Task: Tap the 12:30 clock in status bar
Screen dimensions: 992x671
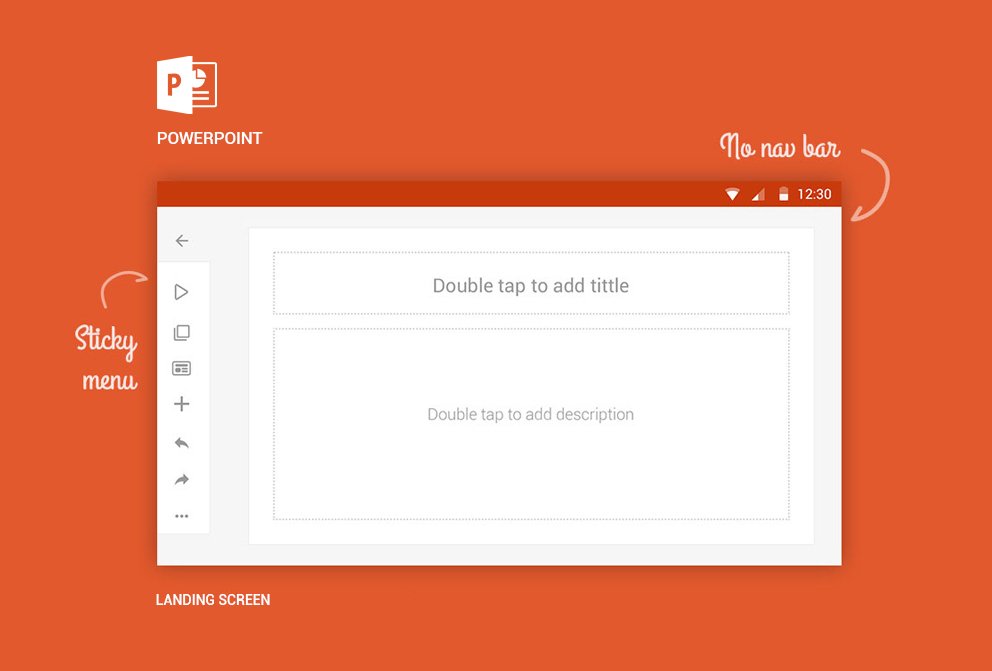Action: click(814, 194)
